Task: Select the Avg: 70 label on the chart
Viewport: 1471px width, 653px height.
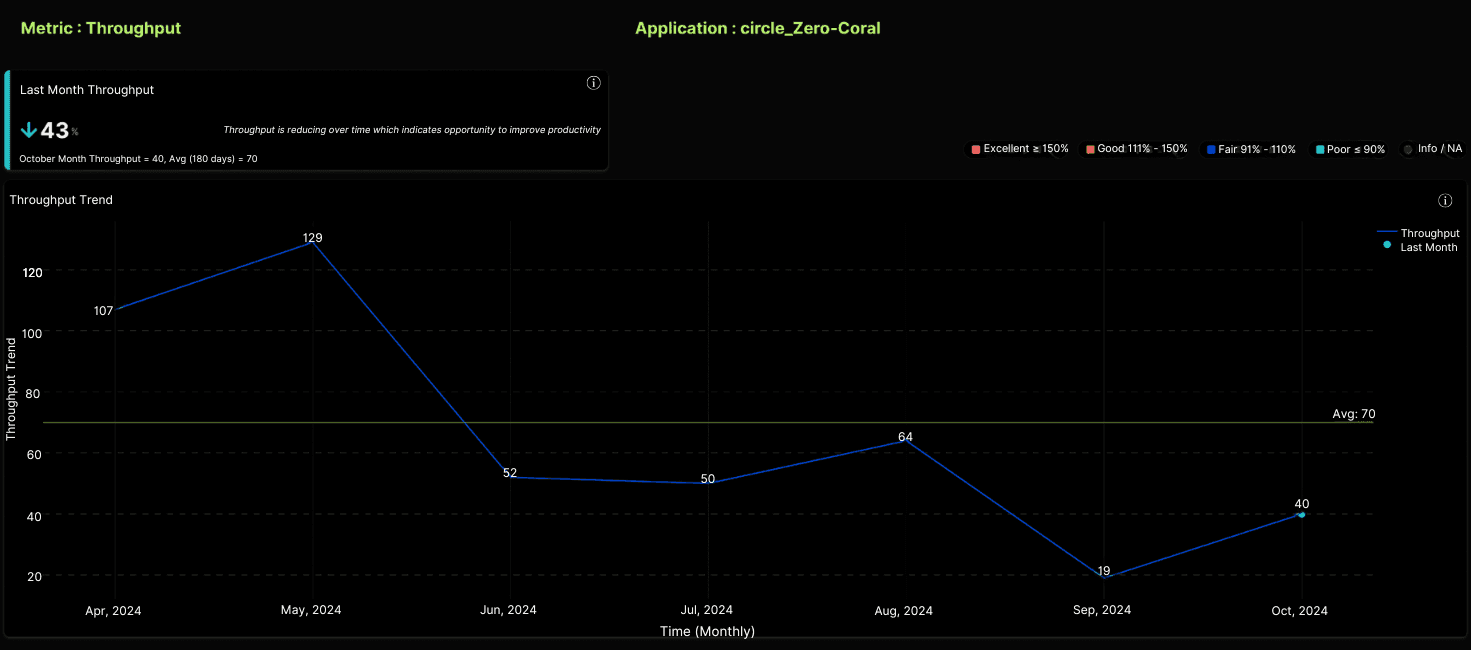Action: 1354,413
